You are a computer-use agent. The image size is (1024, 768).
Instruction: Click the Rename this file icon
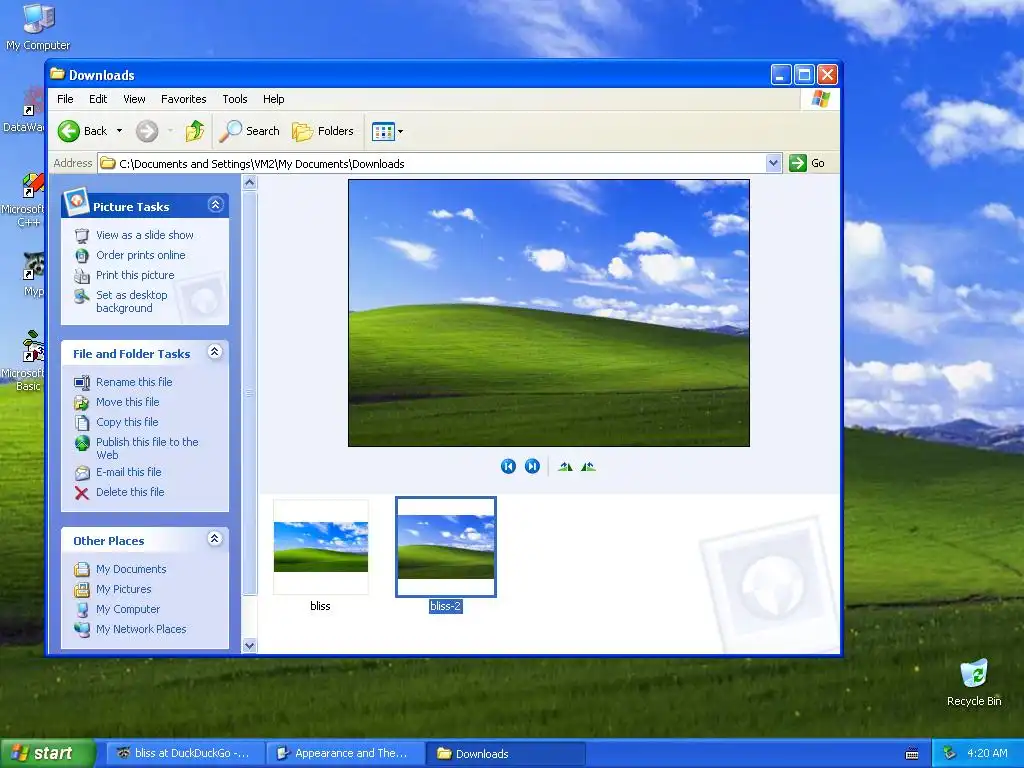click(x=82, y=382)
